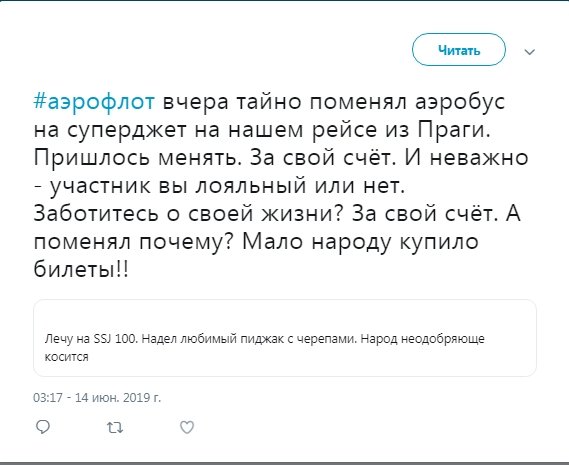Image resolution: width=569 pixels, height=465 pixels.
Task: Open the #аэрофлот hashtag link
Action: (94, 102)
